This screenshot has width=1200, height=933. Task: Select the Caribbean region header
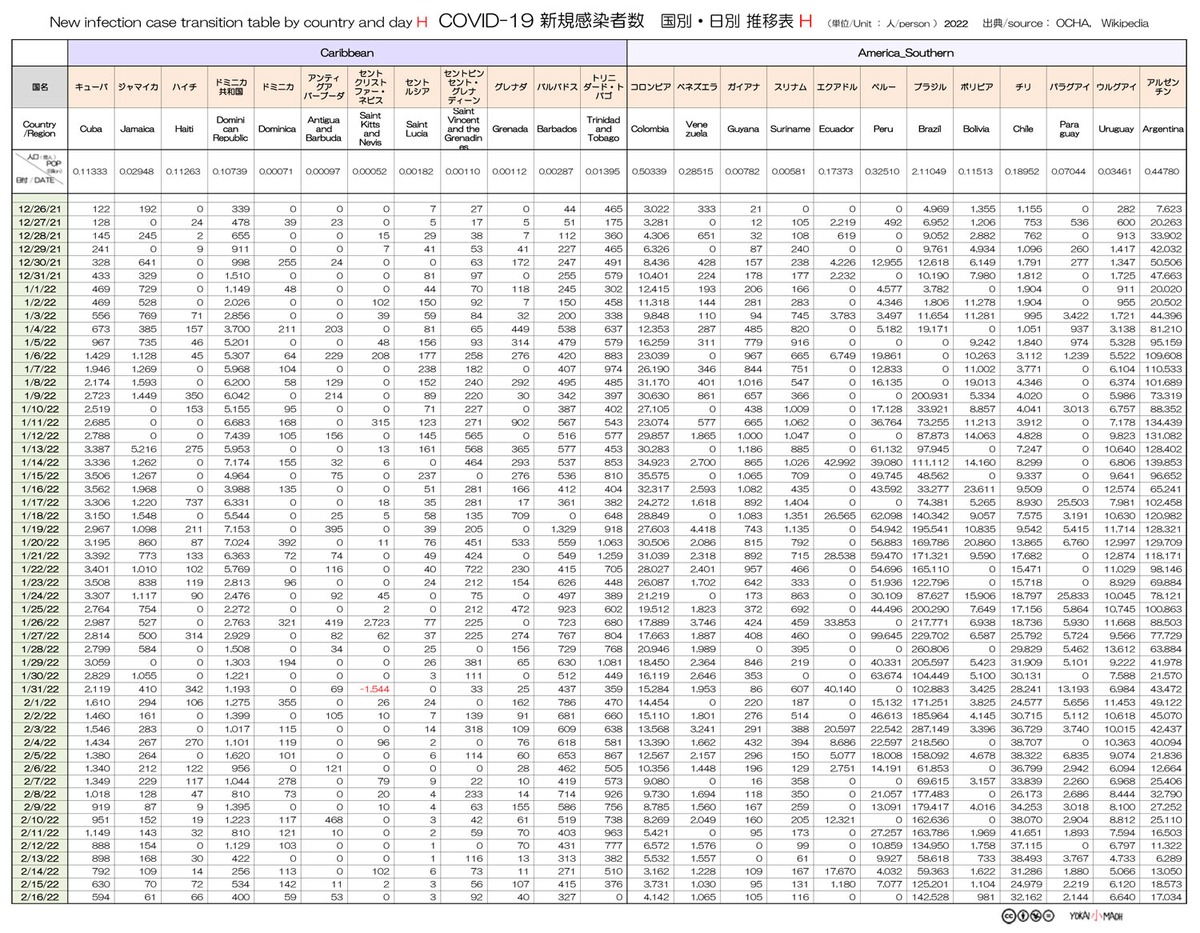coord(348,51)
